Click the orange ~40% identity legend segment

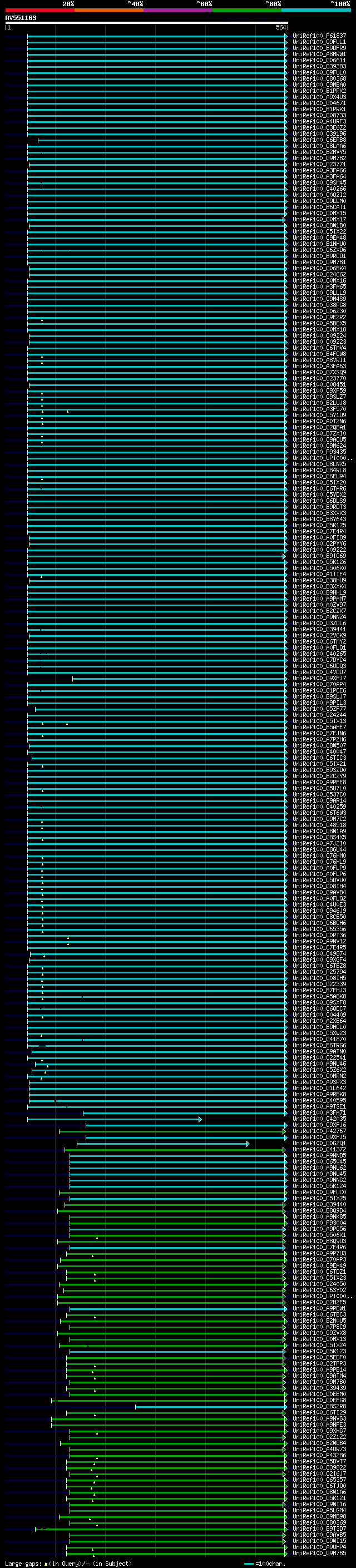pyautogui.click(x=109, y=10)
